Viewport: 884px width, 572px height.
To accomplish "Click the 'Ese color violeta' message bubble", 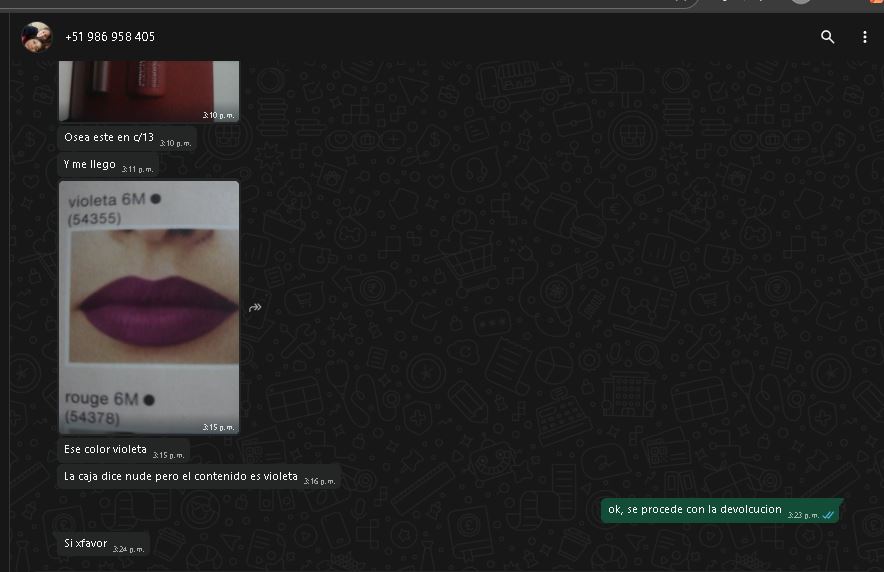I will click(105, 450).
